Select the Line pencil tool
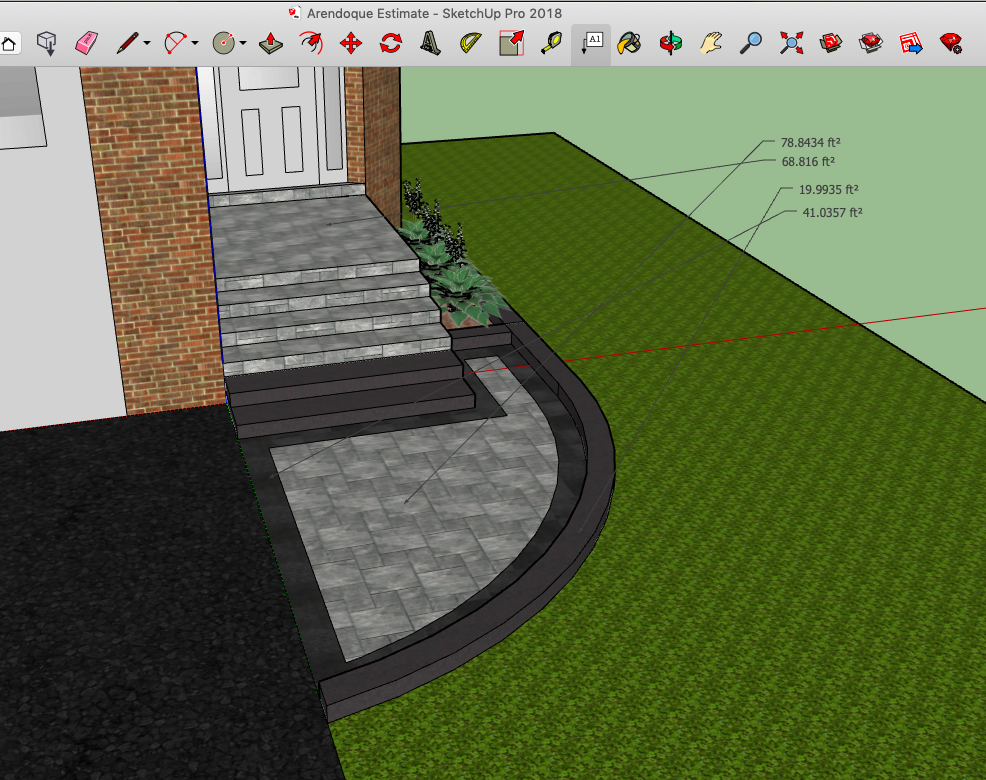Viewport: 986px width, 780px height. pos(128,43)
